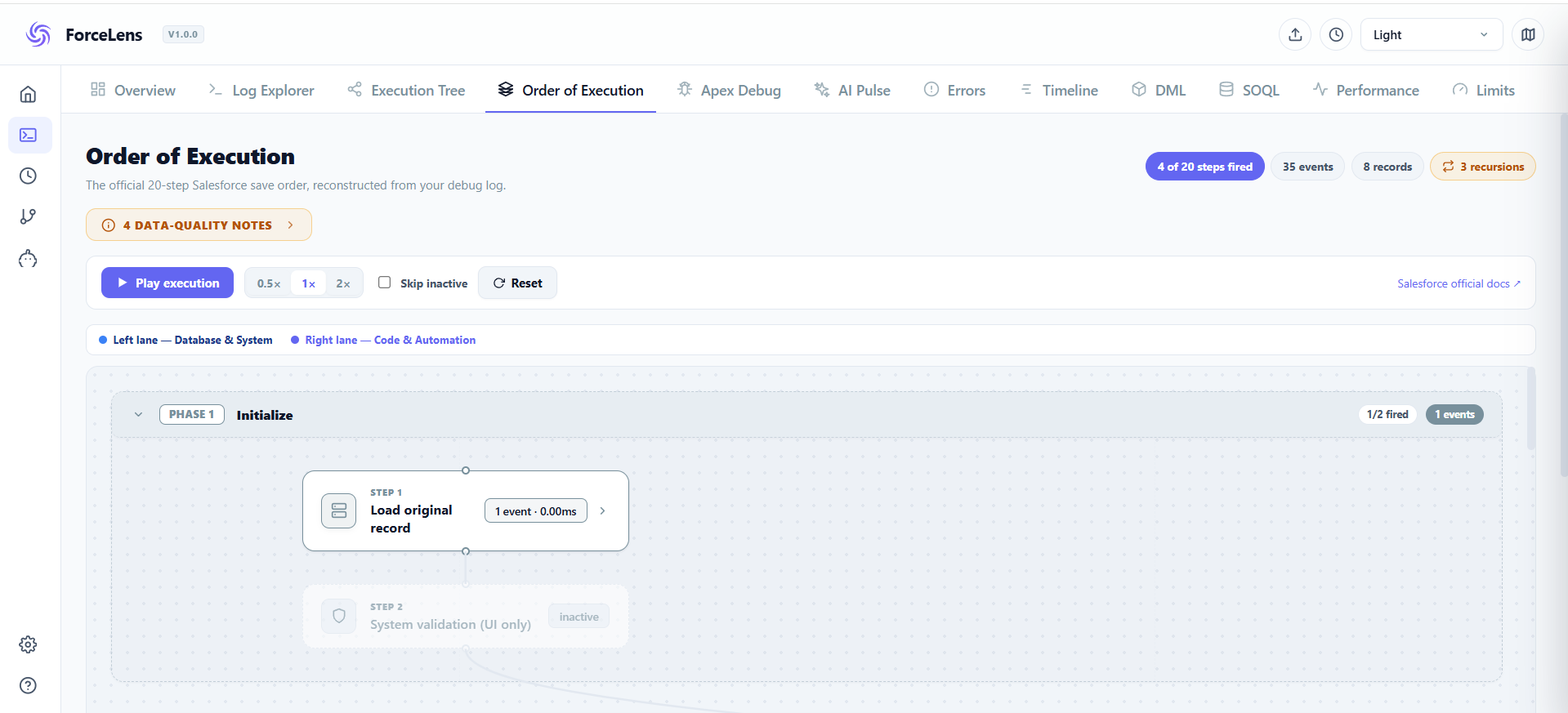The image size is (1568, 713).
Task: Switch to the Performance tab
Action: coord(1366,90)
